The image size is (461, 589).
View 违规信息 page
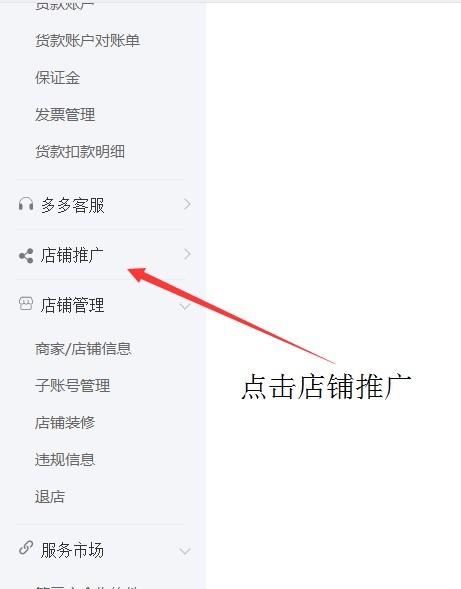tap(65, 460)
